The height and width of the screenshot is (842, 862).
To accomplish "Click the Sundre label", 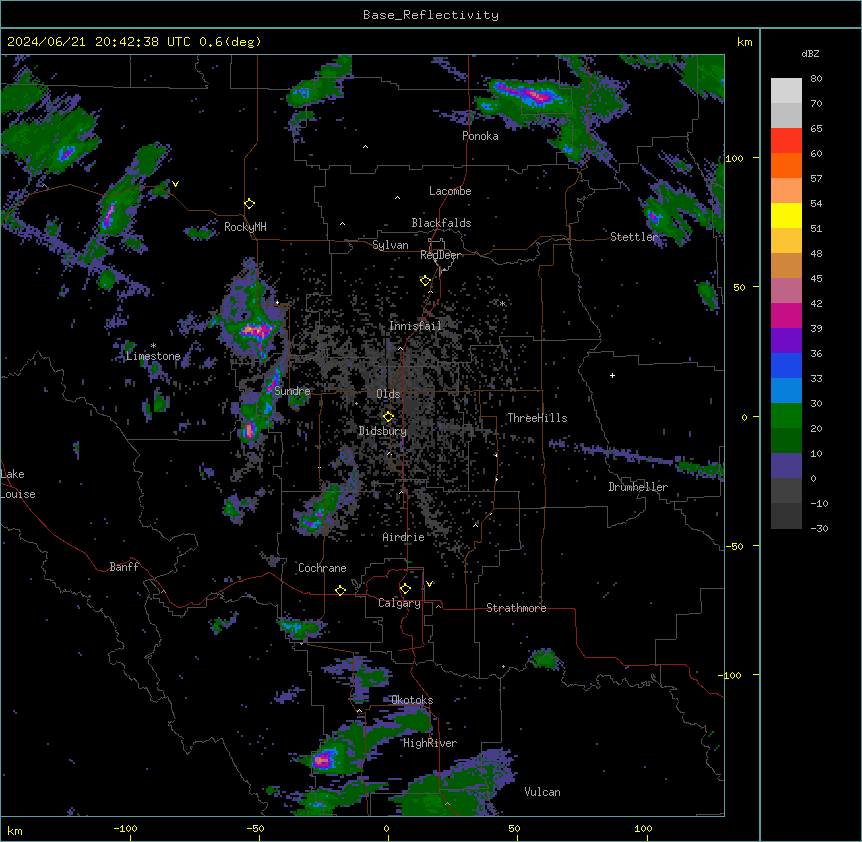I will click(x=292, y=391).
